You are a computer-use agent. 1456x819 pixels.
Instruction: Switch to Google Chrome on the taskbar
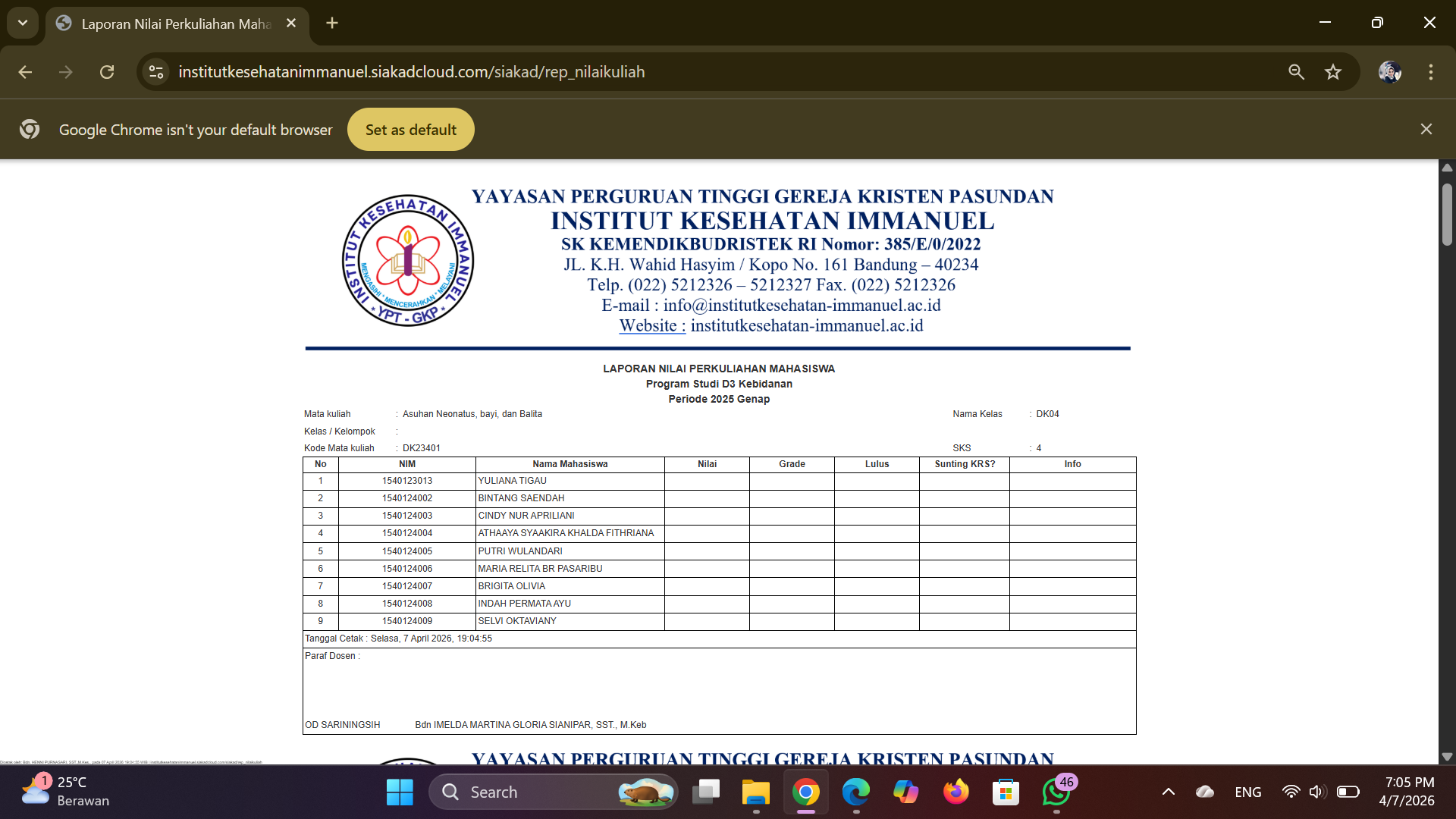tap(806, 792)
